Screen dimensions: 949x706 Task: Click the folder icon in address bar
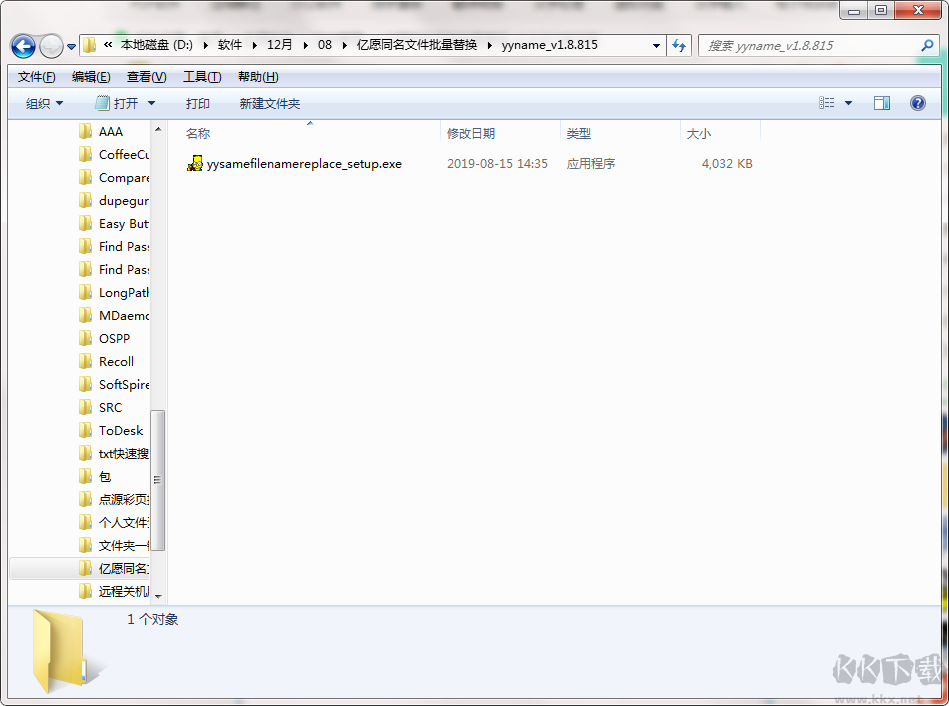pyautogui.click(x=90, y=45)
